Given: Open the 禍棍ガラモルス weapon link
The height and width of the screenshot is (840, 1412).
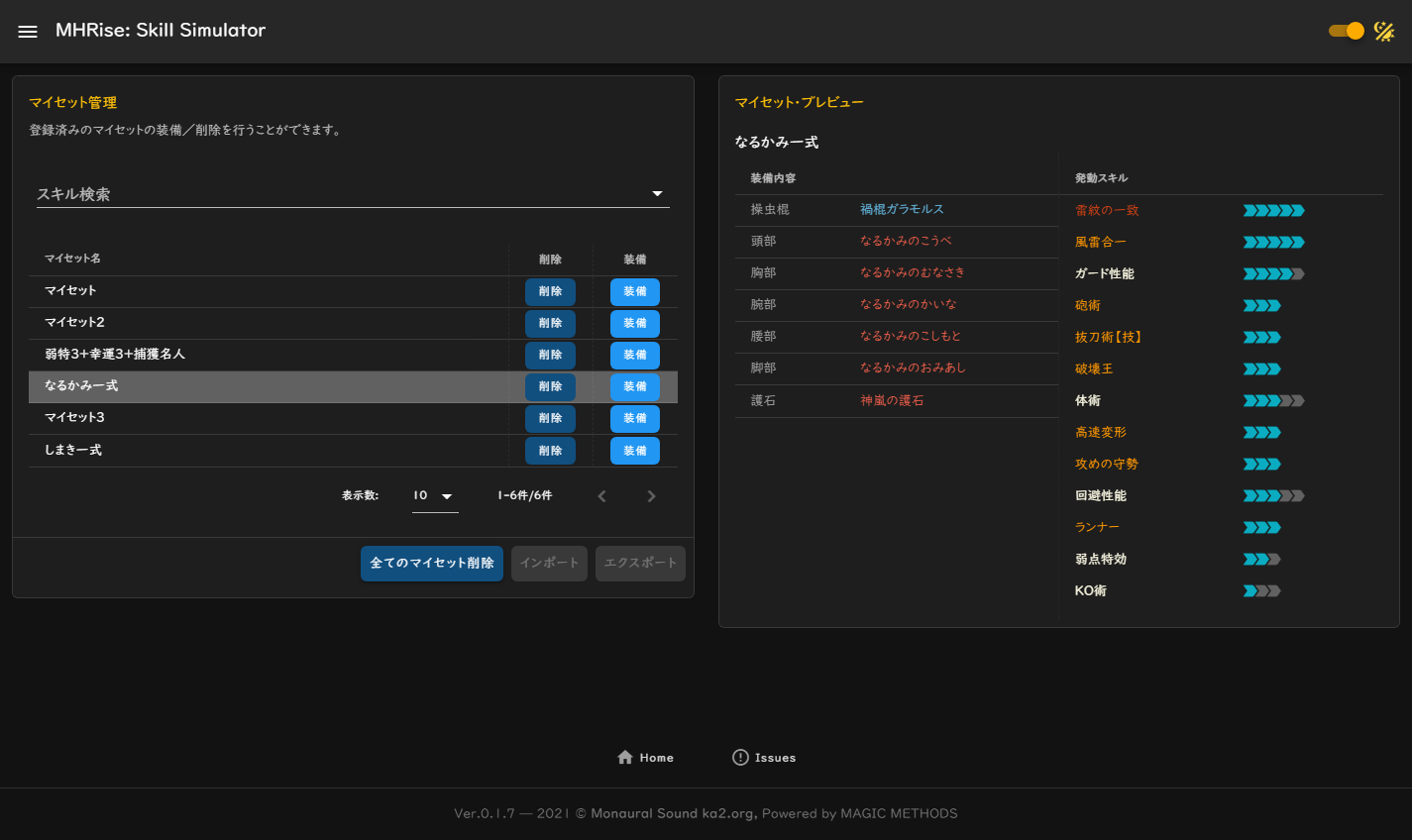Looking at the screenshot, I should (x=902, y=210).
